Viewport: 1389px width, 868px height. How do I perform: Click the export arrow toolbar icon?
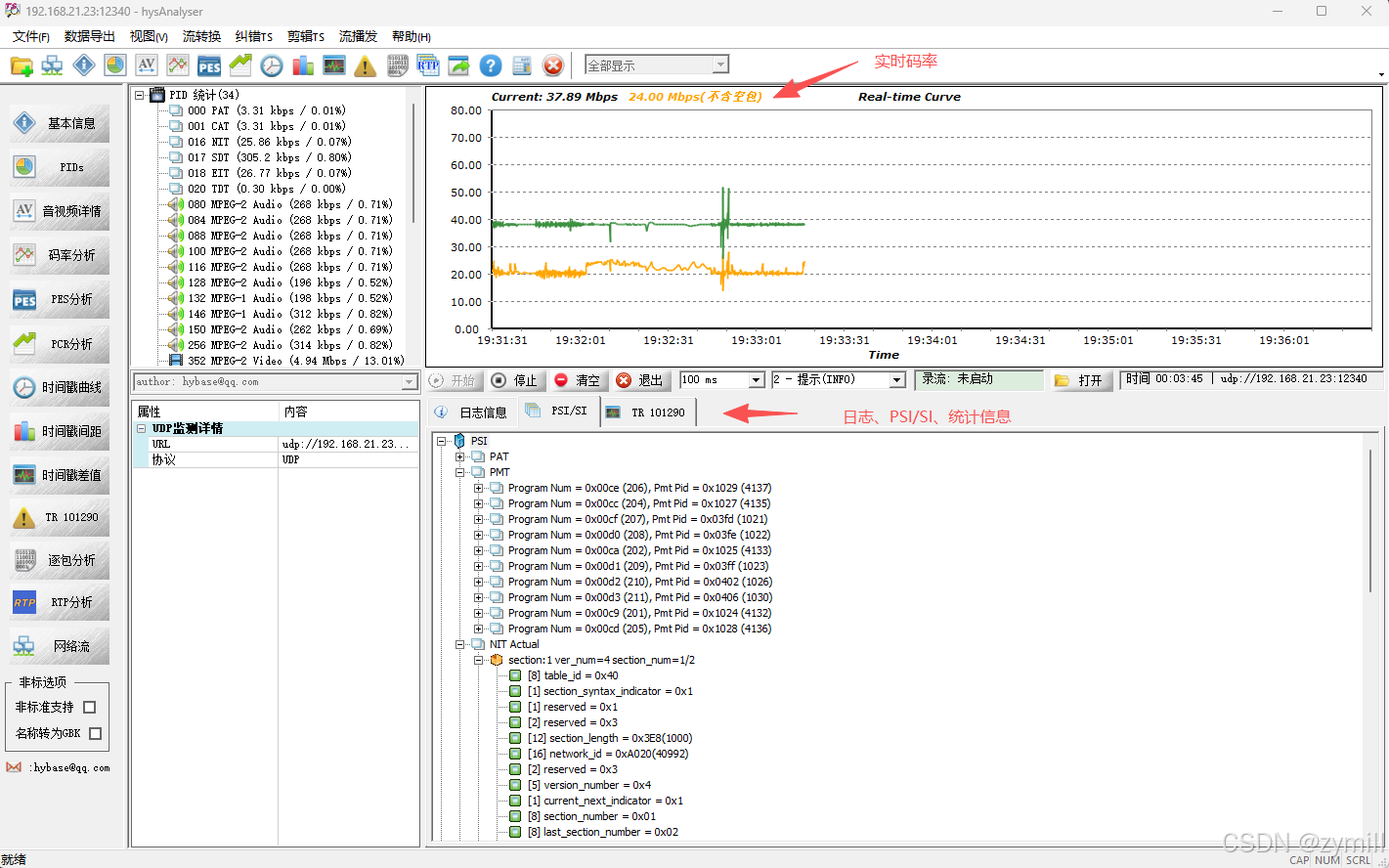pyautogui.click(x=459, y=65)
